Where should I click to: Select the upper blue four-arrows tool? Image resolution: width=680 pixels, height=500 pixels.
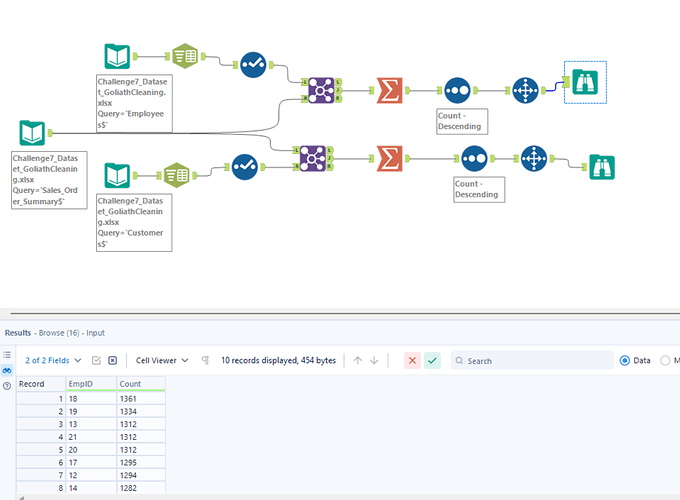point(525,91)
